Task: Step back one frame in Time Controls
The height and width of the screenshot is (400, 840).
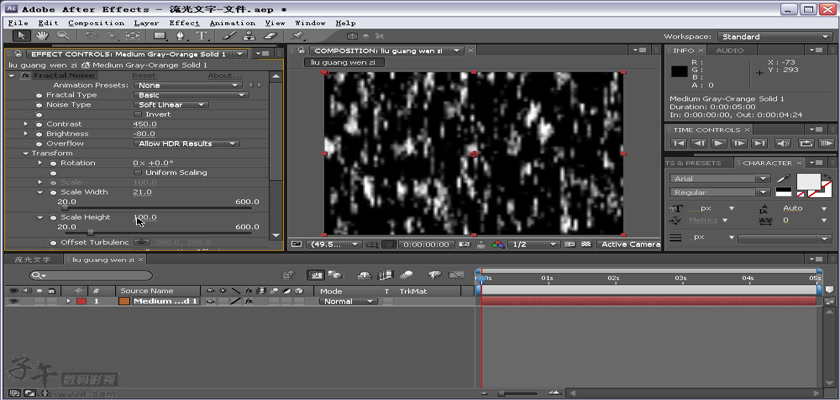Action: click(699, 143)
